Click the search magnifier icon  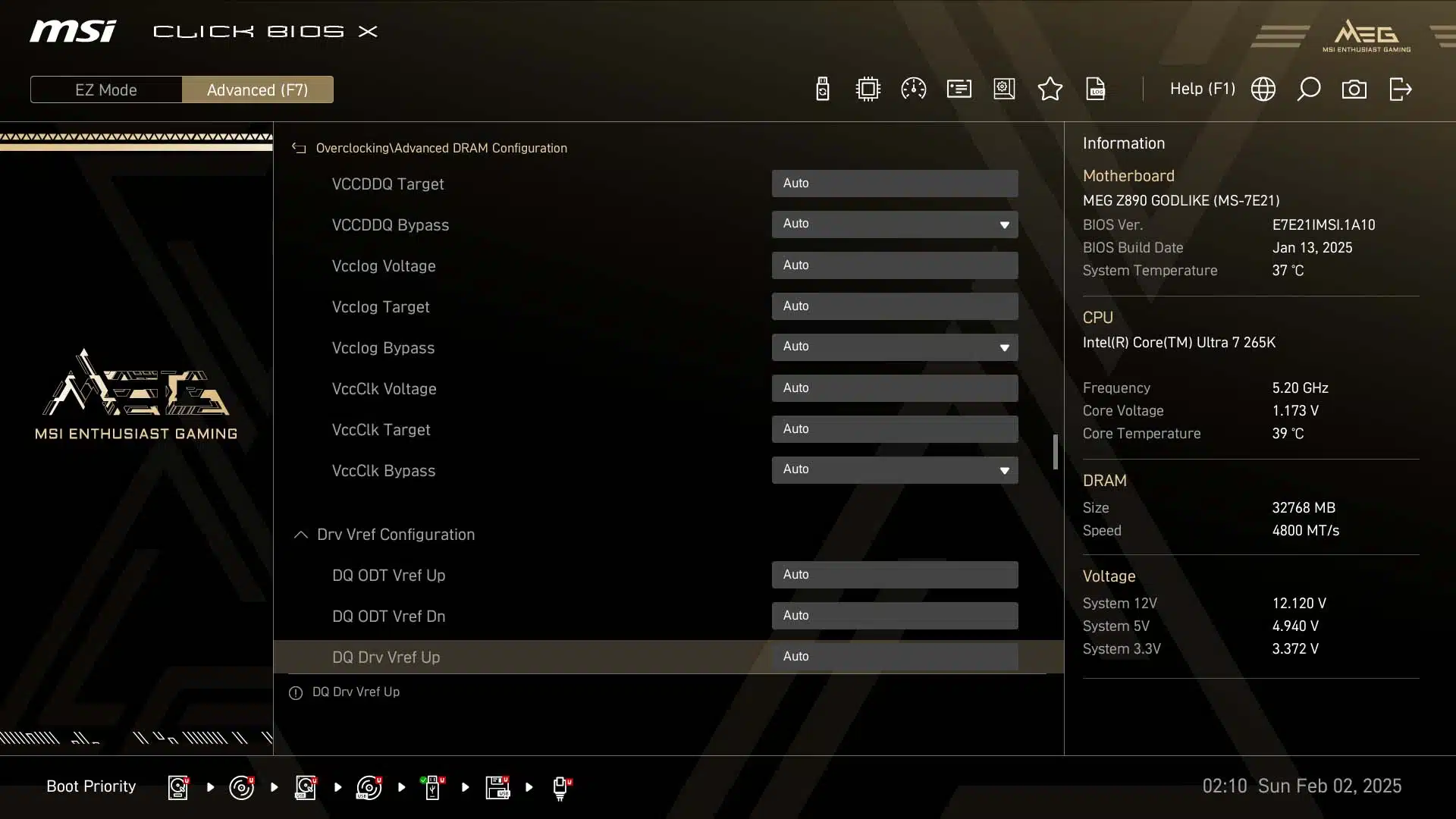pos(1309,89)
